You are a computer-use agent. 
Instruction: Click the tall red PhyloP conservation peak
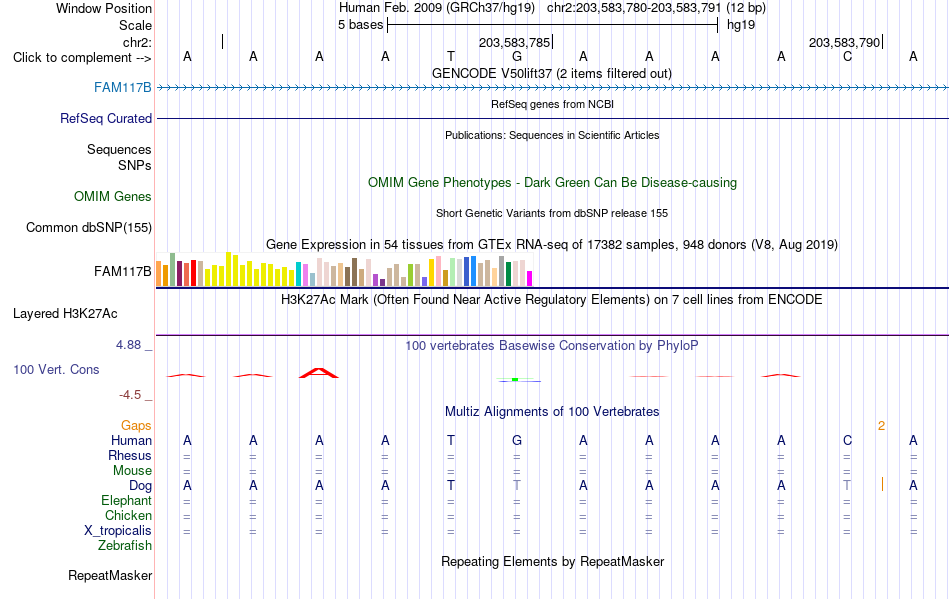point(319,373)
